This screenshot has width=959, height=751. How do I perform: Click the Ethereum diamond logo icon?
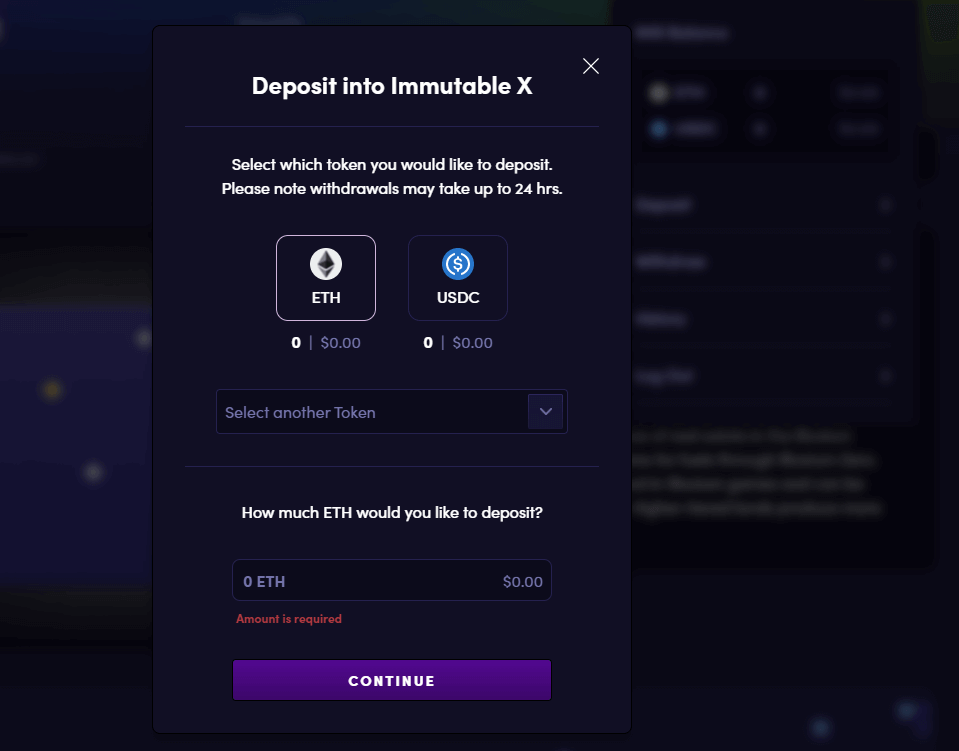pos(325,264)
